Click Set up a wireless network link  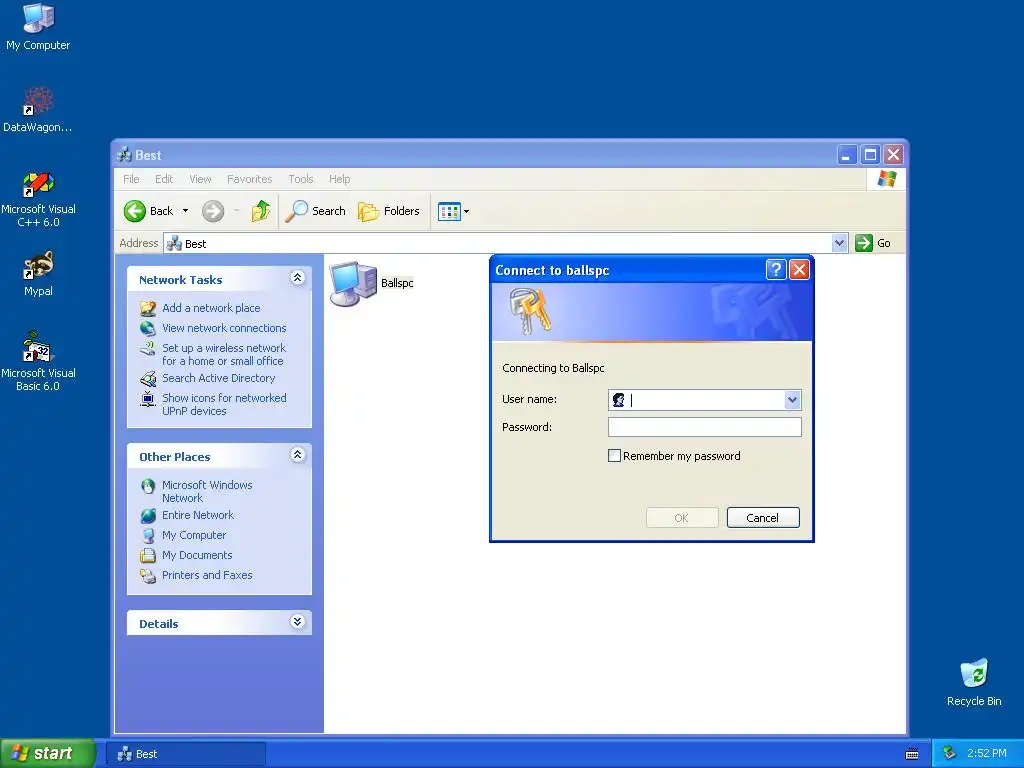tap(224, 355)
